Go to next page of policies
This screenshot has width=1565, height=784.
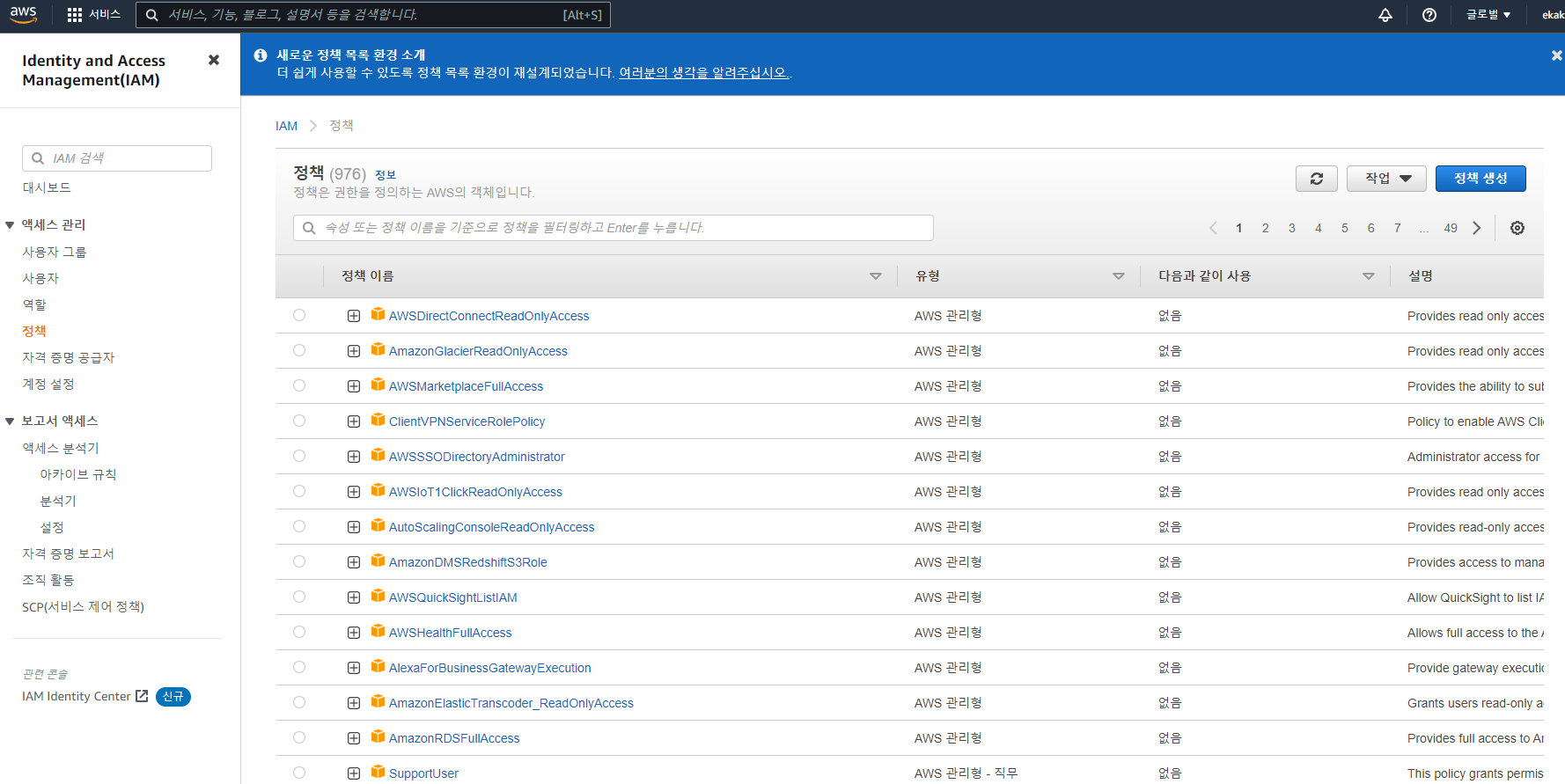1477,228
